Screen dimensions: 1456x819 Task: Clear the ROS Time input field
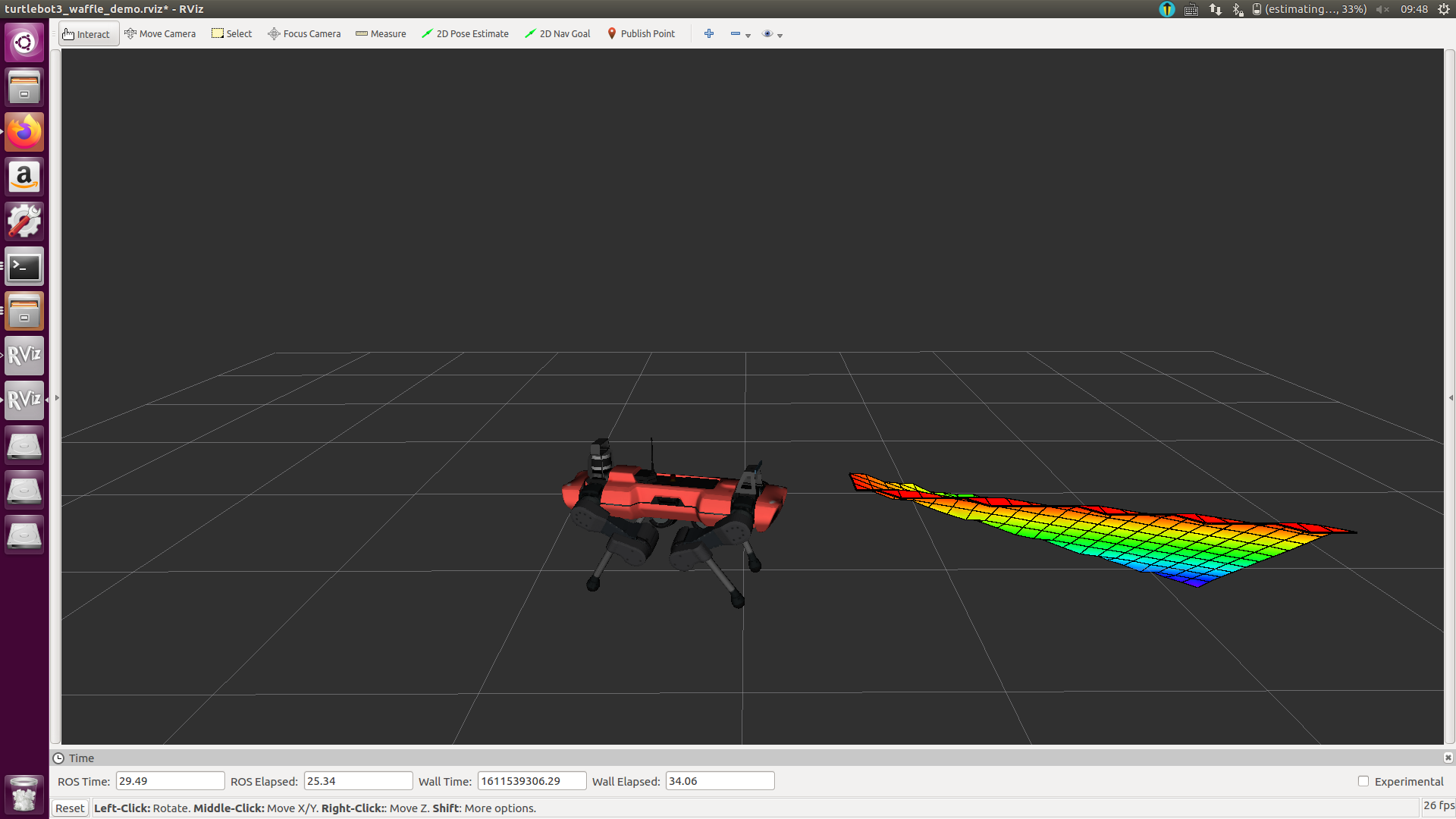click(170, 780)
